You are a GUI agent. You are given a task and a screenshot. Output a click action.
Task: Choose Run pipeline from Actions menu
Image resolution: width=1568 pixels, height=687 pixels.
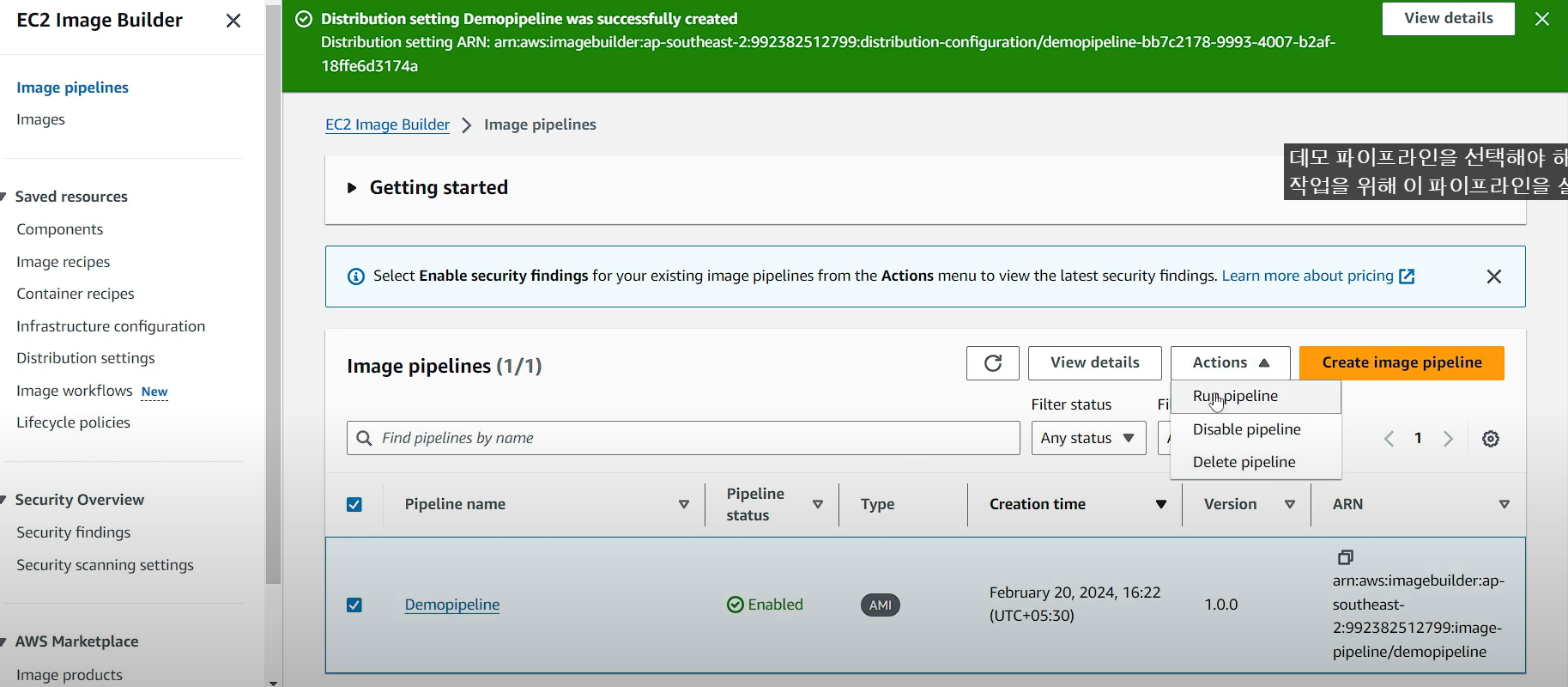tap(1256, 397)
